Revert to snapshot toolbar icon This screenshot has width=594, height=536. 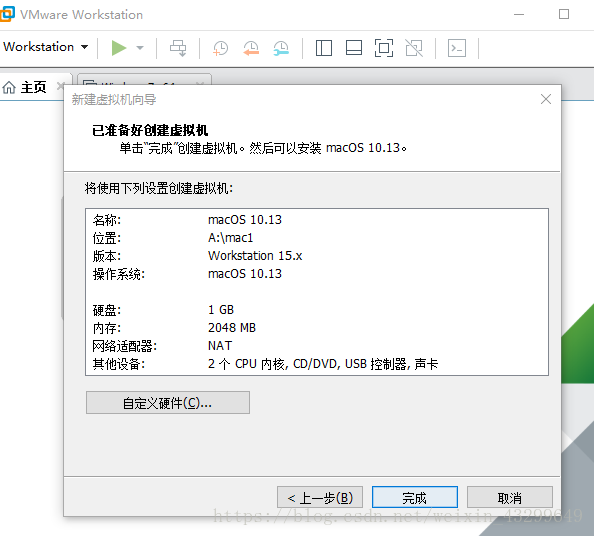coord(251,48)
